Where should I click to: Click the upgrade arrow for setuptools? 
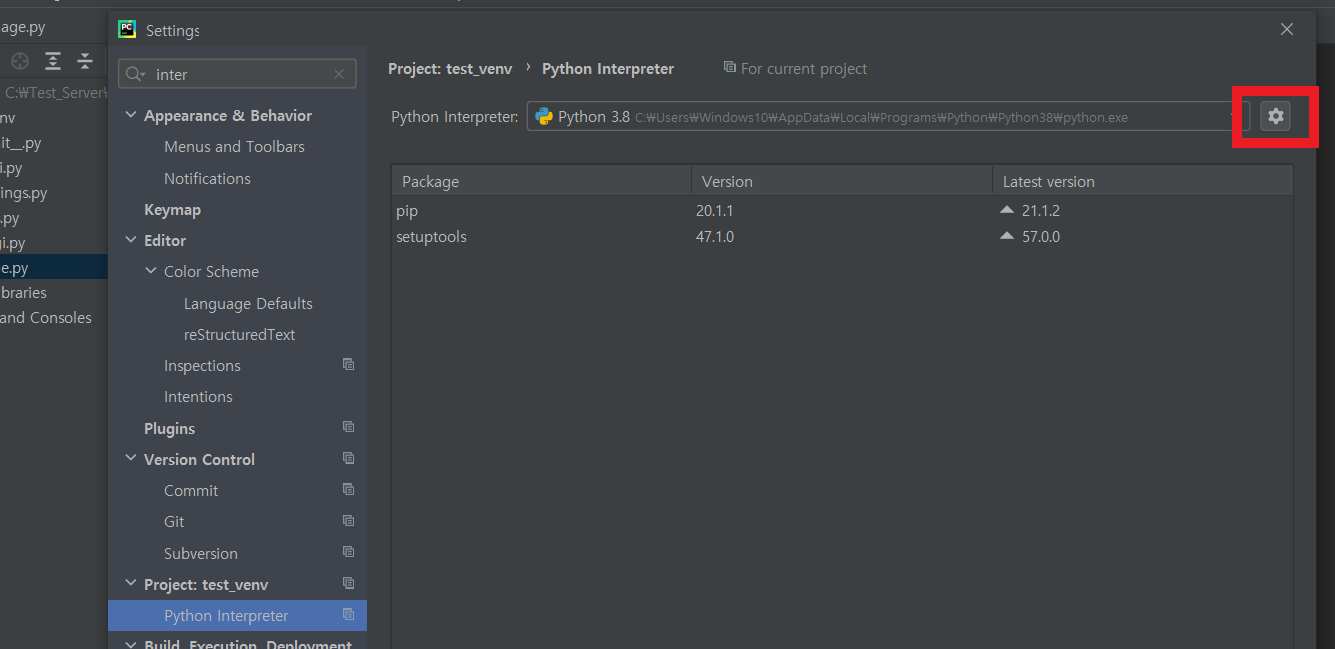pyautogui.click(x=1007, y=236)
